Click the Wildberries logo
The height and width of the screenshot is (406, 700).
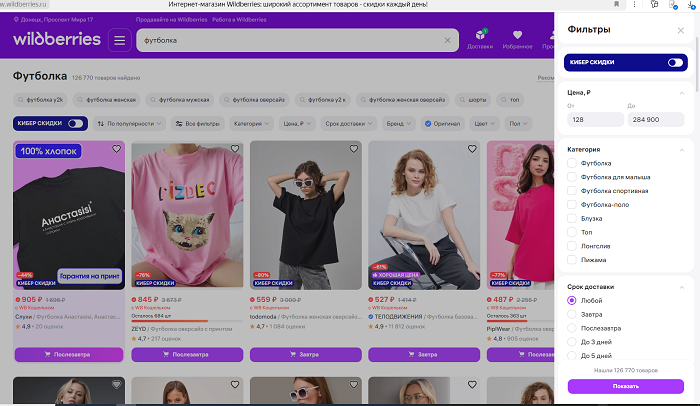(x=57, y=39)
